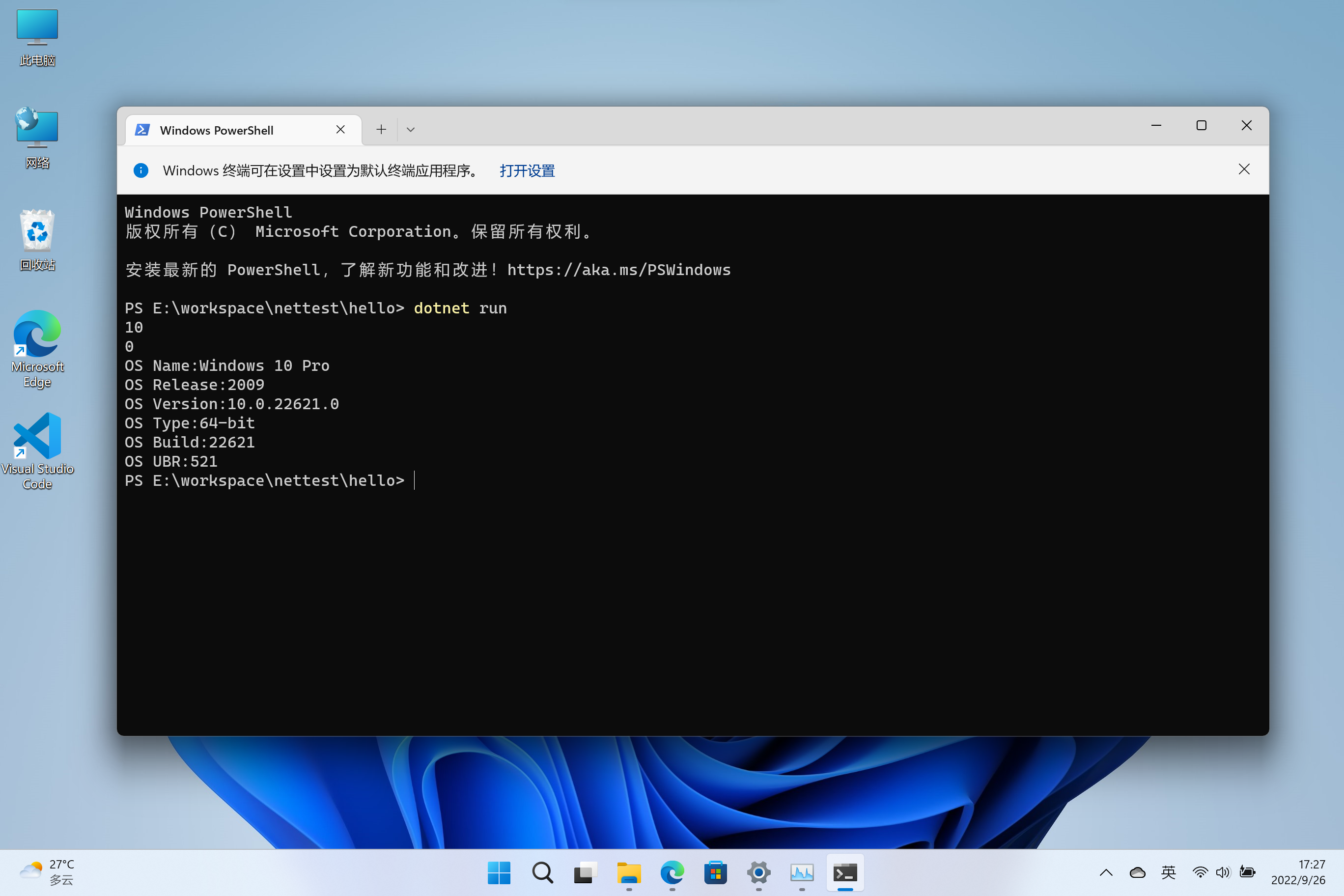This screenshot has width=1344, height=896.
Task: Open taskbar Search
Action: tap(542, 872)
